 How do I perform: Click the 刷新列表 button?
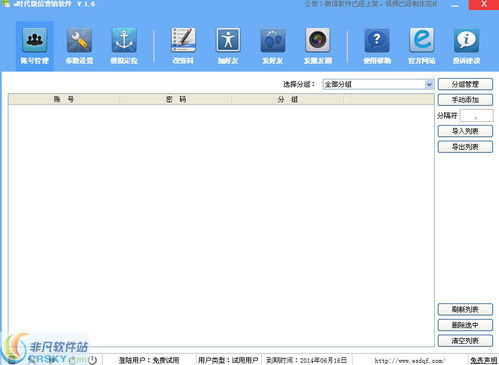tap(465, 309)
